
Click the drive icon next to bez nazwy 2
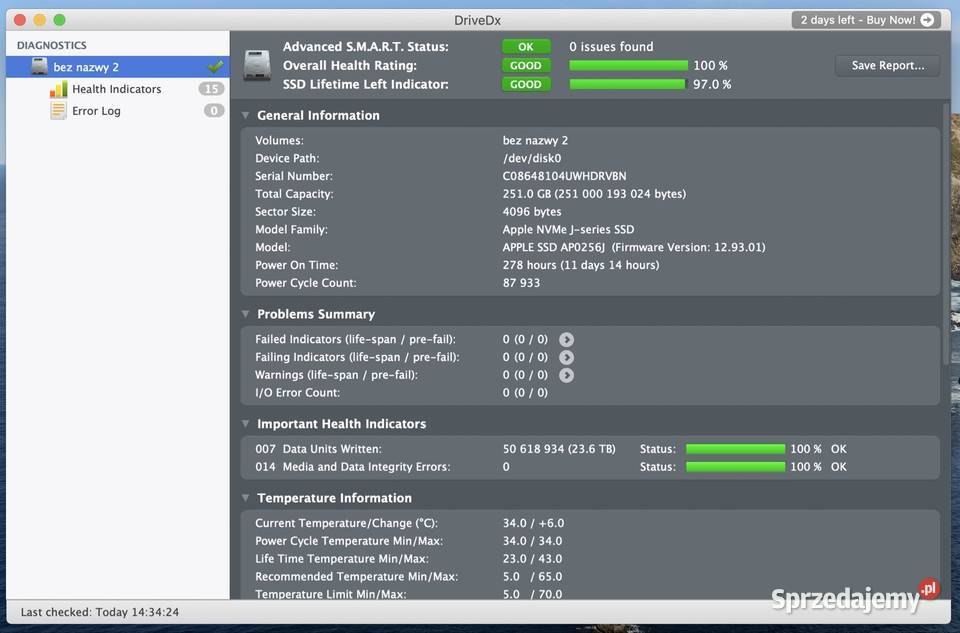39,66
